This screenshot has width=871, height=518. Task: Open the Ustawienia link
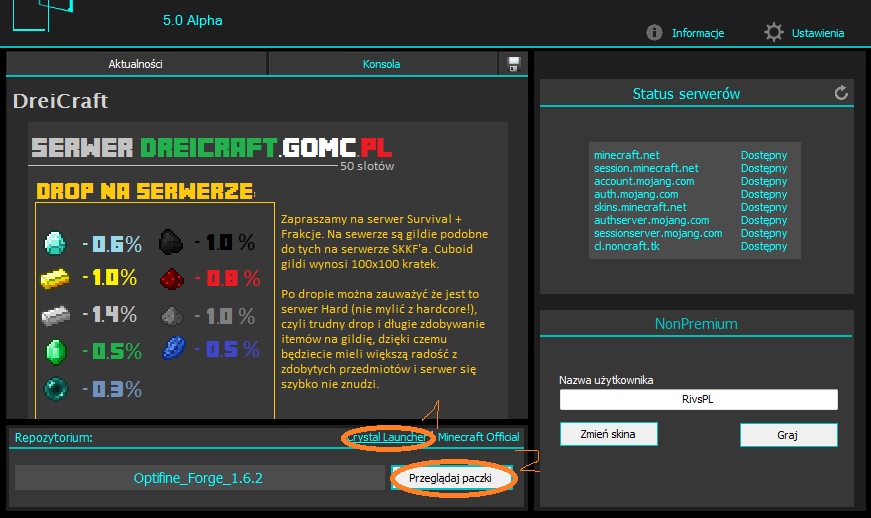click(x=818, y=33)
